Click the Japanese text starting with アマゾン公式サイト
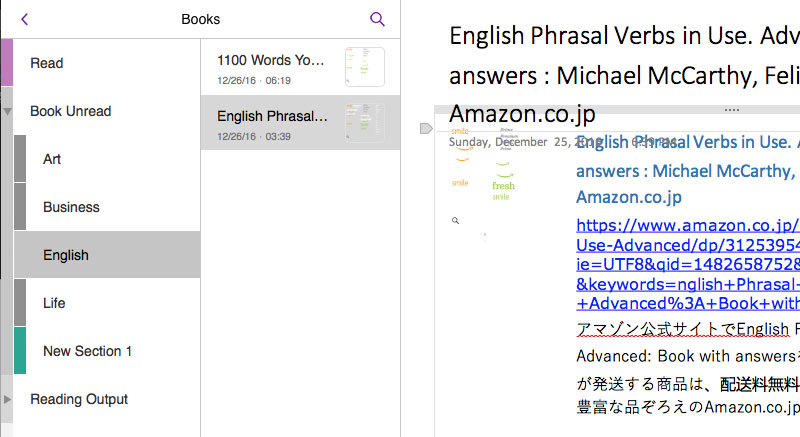Screen dimensions: 800x437 [x=688, y=329]
